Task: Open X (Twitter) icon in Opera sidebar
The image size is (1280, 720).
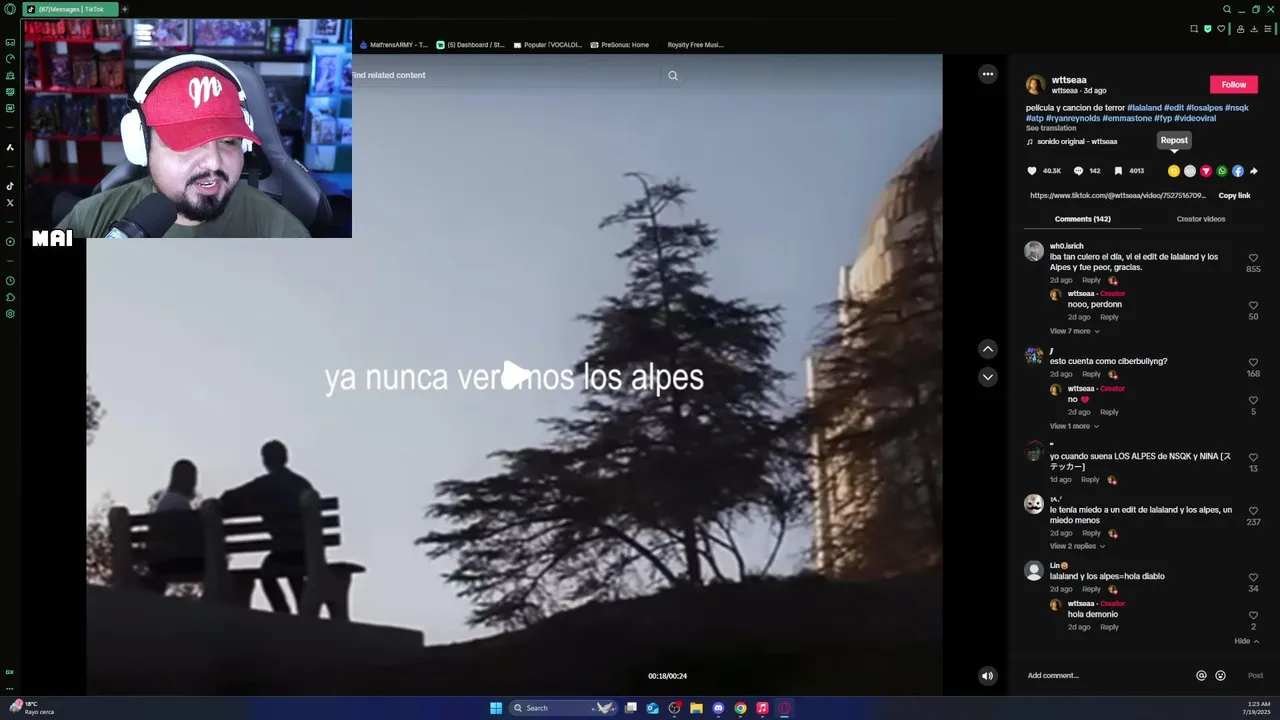Action: pos(10,203)
